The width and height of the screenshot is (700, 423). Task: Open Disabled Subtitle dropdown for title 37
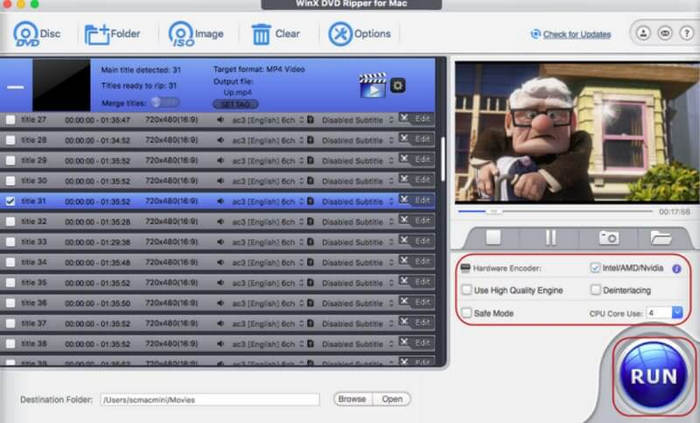(358, 324)
